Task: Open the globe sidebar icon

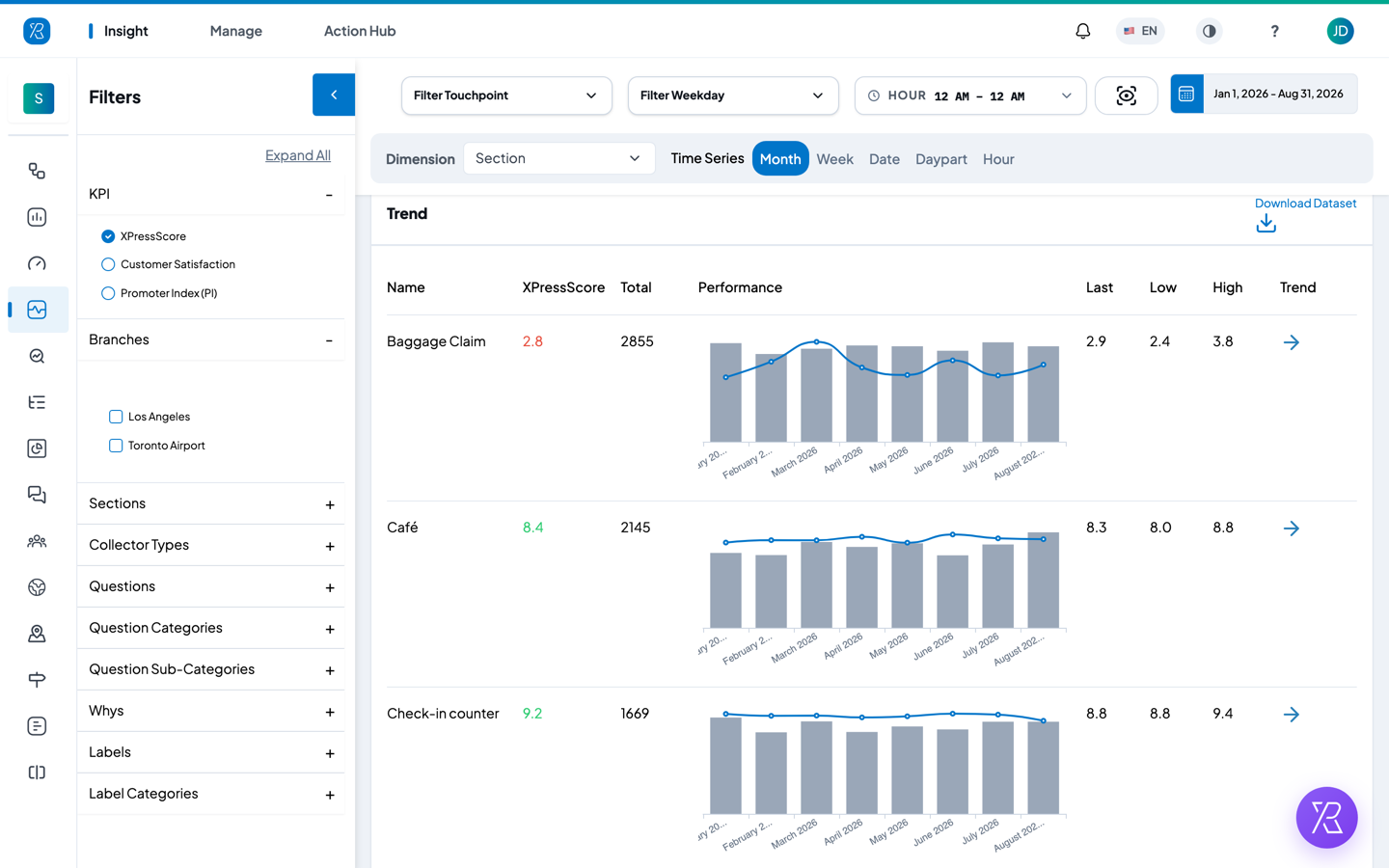Action: pos(37,587)
